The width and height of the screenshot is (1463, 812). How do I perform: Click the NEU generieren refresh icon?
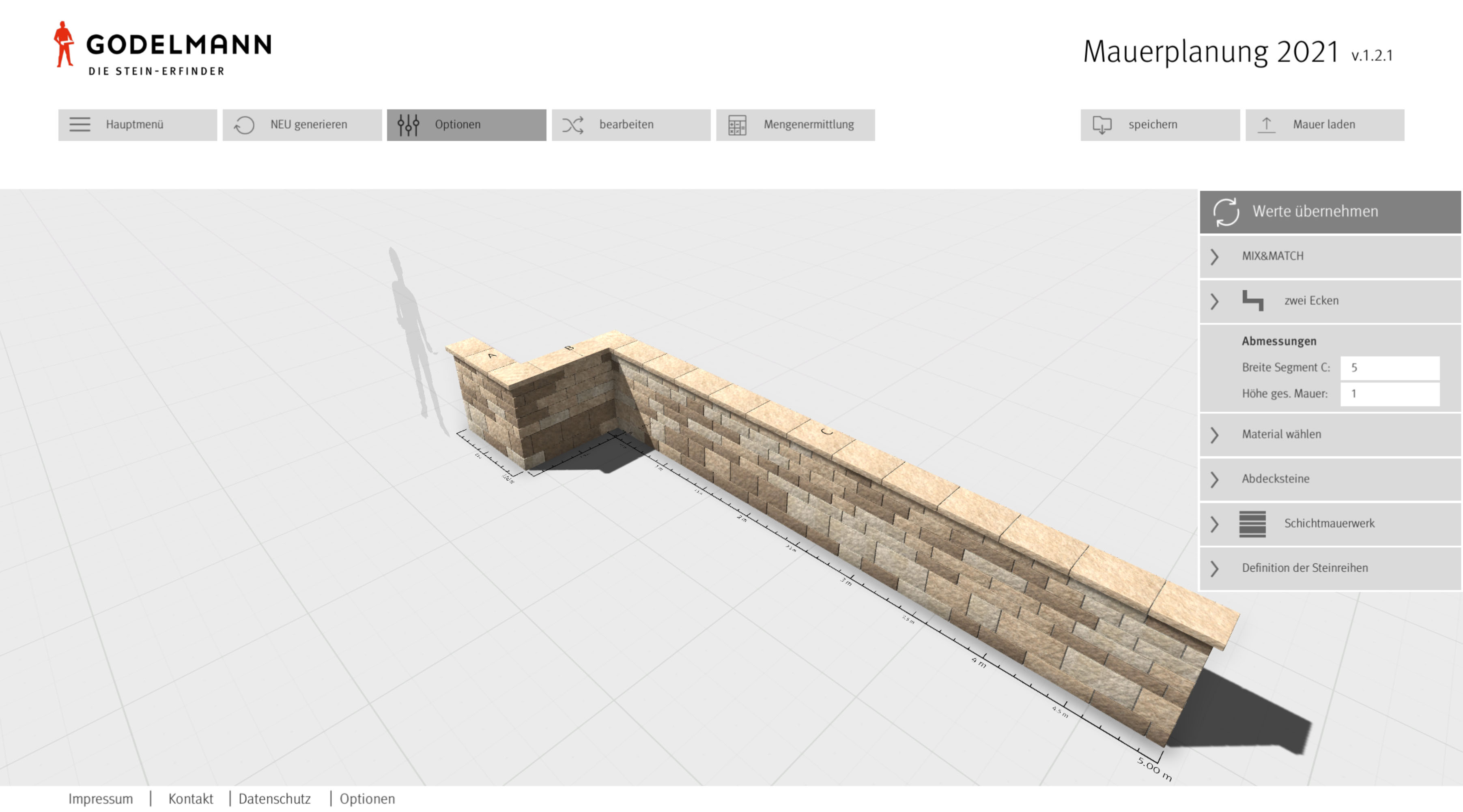pyautogui.click(x=244, y=125)
